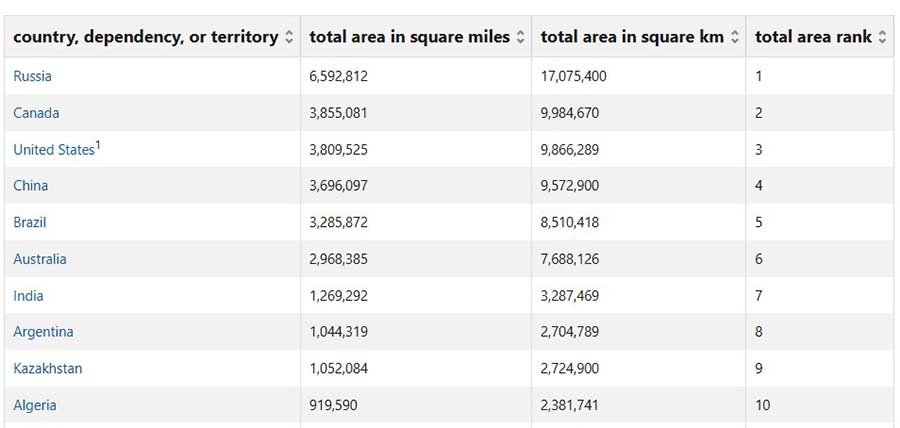The width and height of the screenshot is (900, 428).
Task: Click the 'total area in square miles' header
Action: click(x=409, y=37)
